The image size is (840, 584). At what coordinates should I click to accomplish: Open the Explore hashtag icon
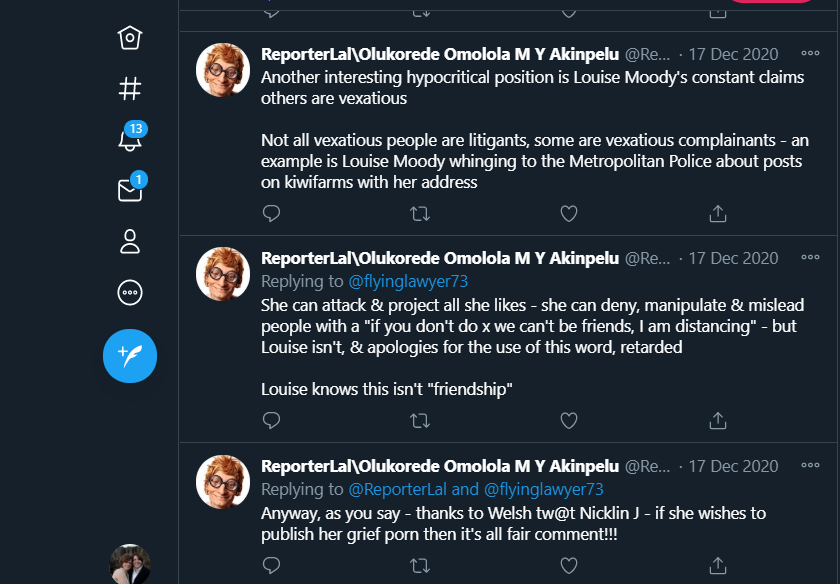[x=130, y=88]
